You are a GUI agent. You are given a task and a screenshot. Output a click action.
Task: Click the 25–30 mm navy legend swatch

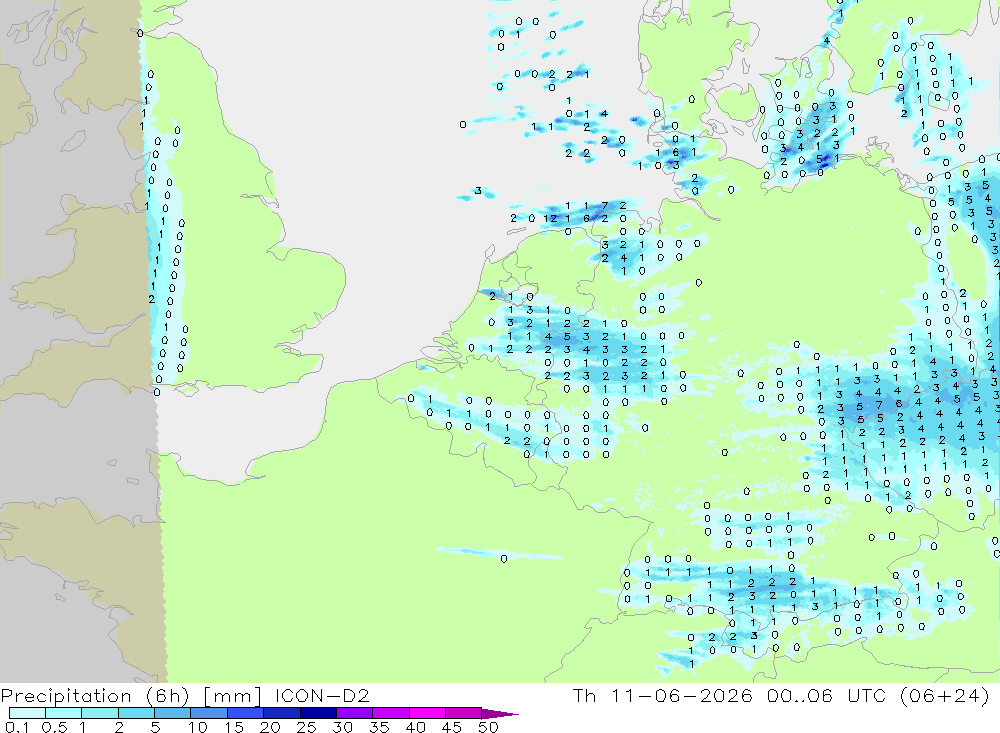point(318,713)
